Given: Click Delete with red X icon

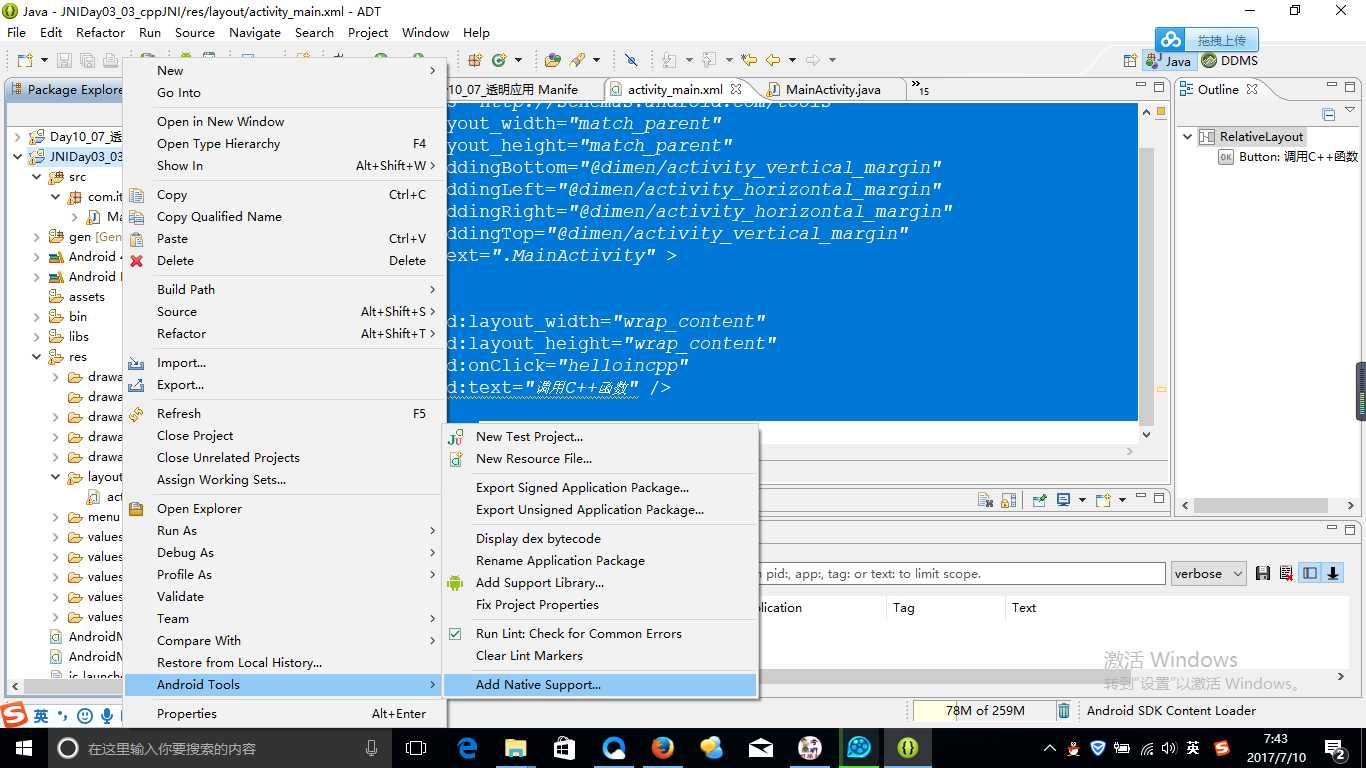Looking at the screenshot, I should pos(285,261).
